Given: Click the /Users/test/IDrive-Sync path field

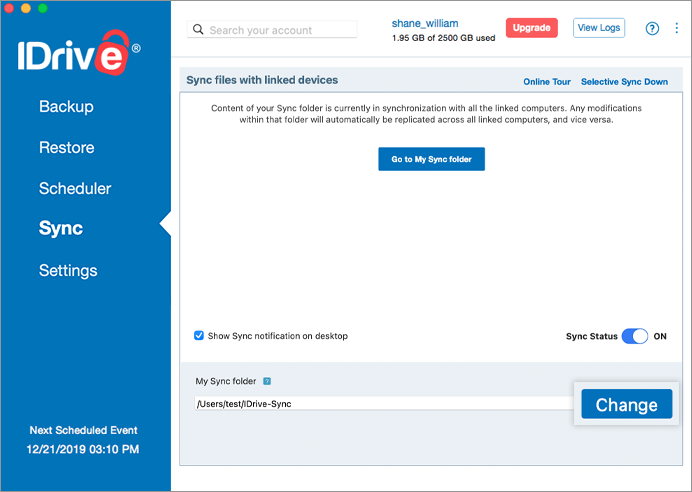Looking at the screenshot, I should point(384,403).
